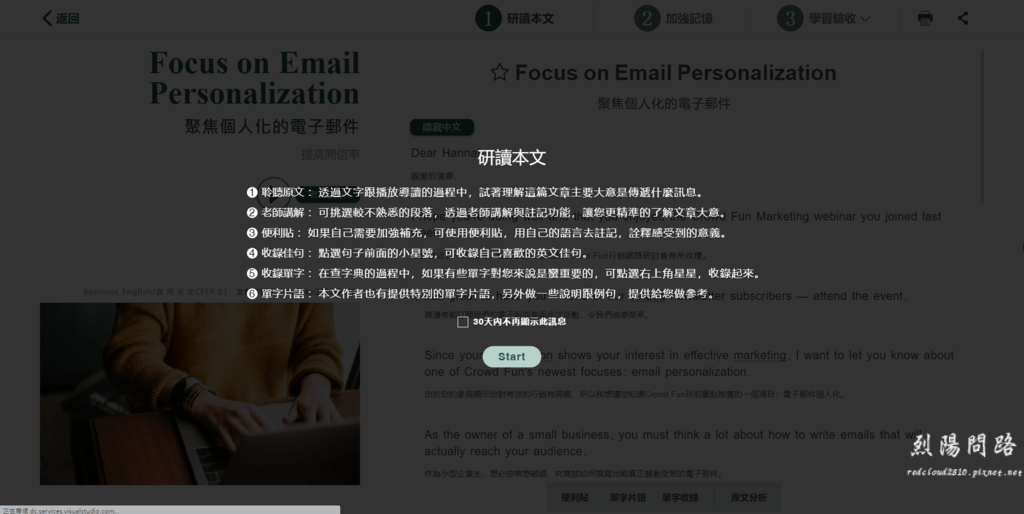Viewport: 1024px width, 514px height.
Task: Click the 聆聽原文 instruction line
Action: point(475,193)
